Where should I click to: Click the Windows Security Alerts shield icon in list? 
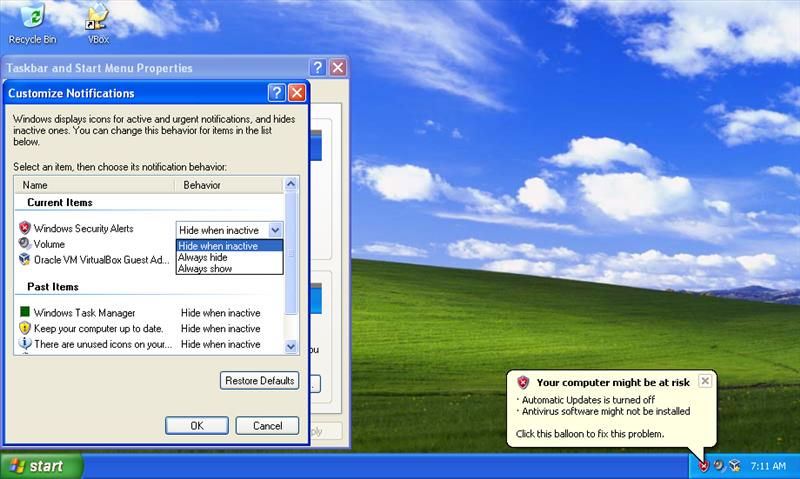pyautogui.click(x=24, y=228)
